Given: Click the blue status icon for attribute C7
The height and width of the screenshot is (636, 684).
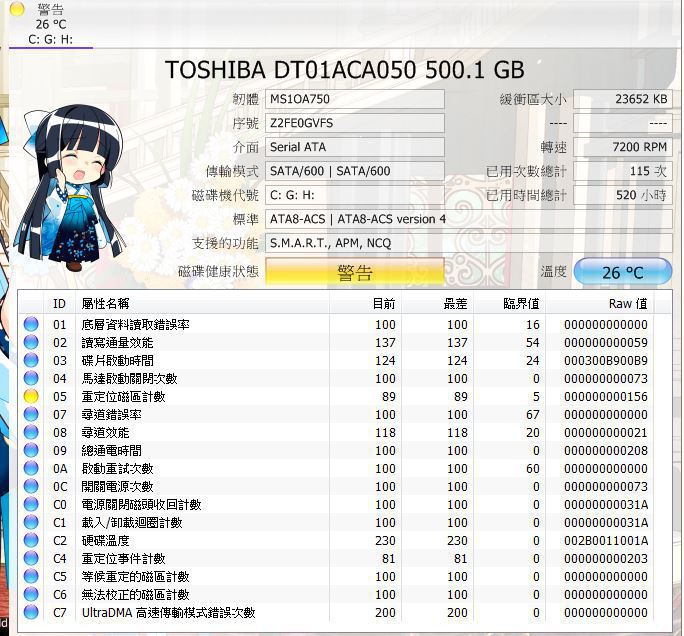Looking at the screenshot, I should 31,612.
